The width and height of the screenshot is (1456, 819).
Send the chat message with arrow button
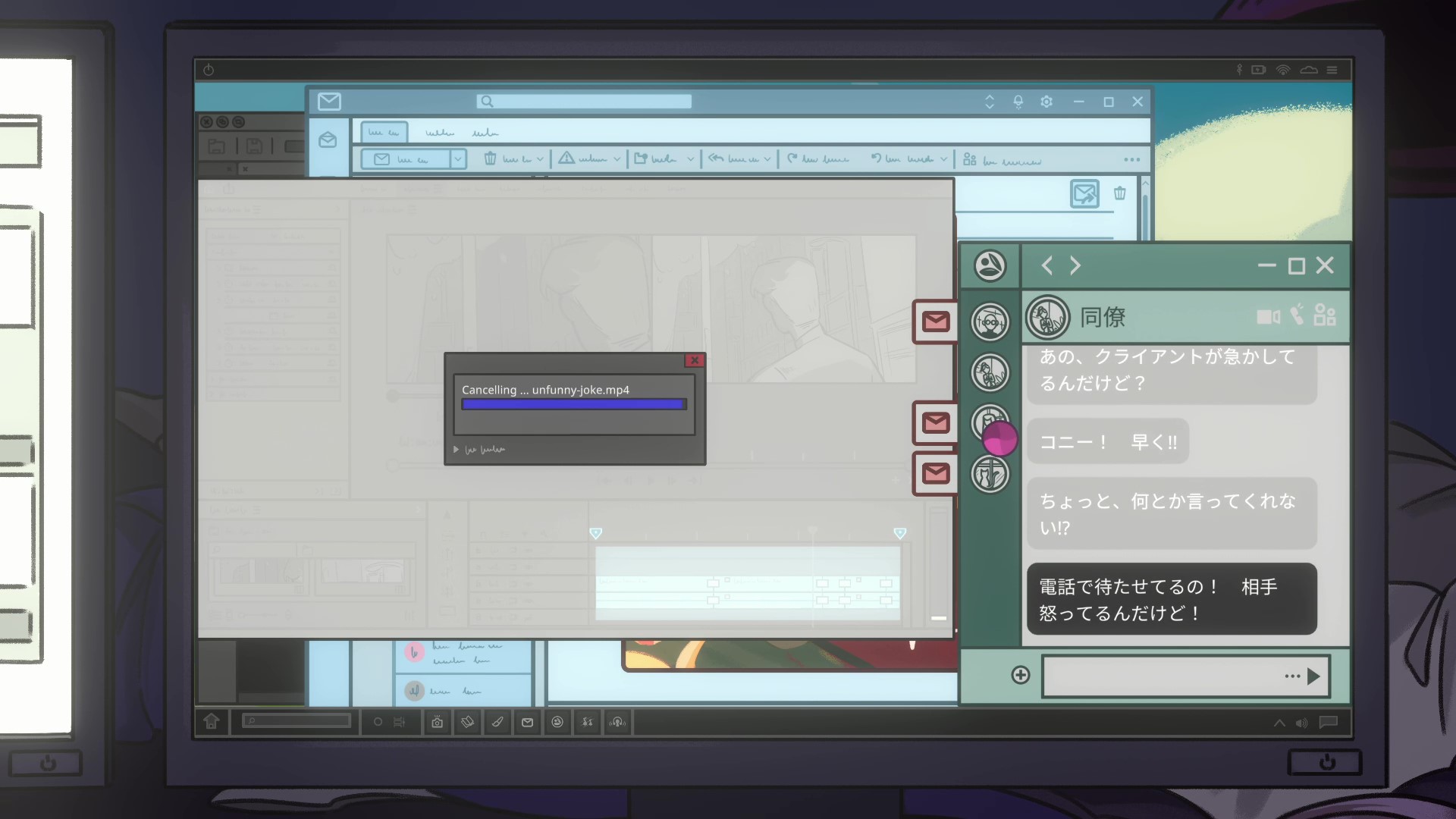[1313, 676]
